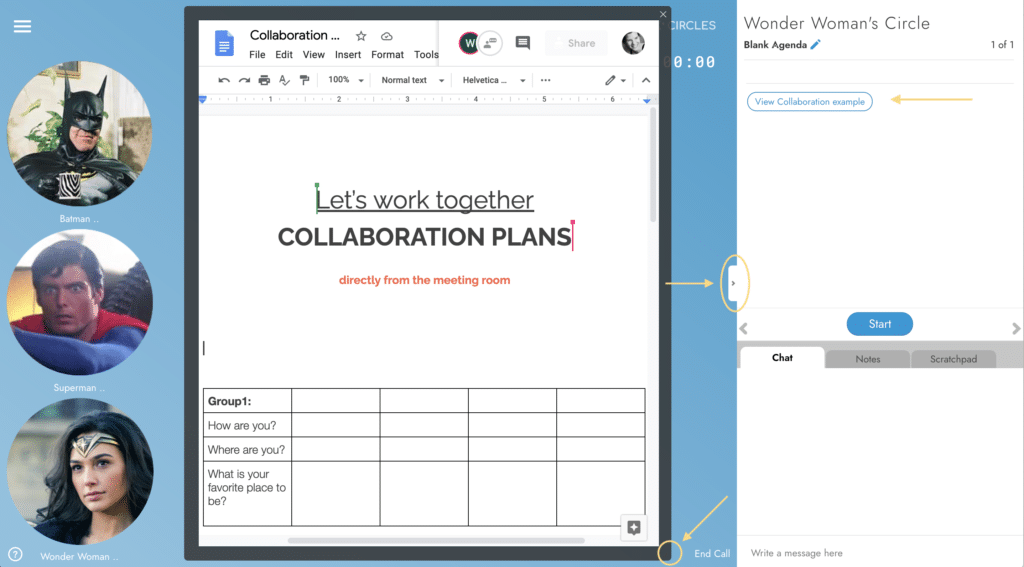Print the document with printer icon
Viewport: 1024px width, 567px height.
pyautogui.click(x=264, y=80)
